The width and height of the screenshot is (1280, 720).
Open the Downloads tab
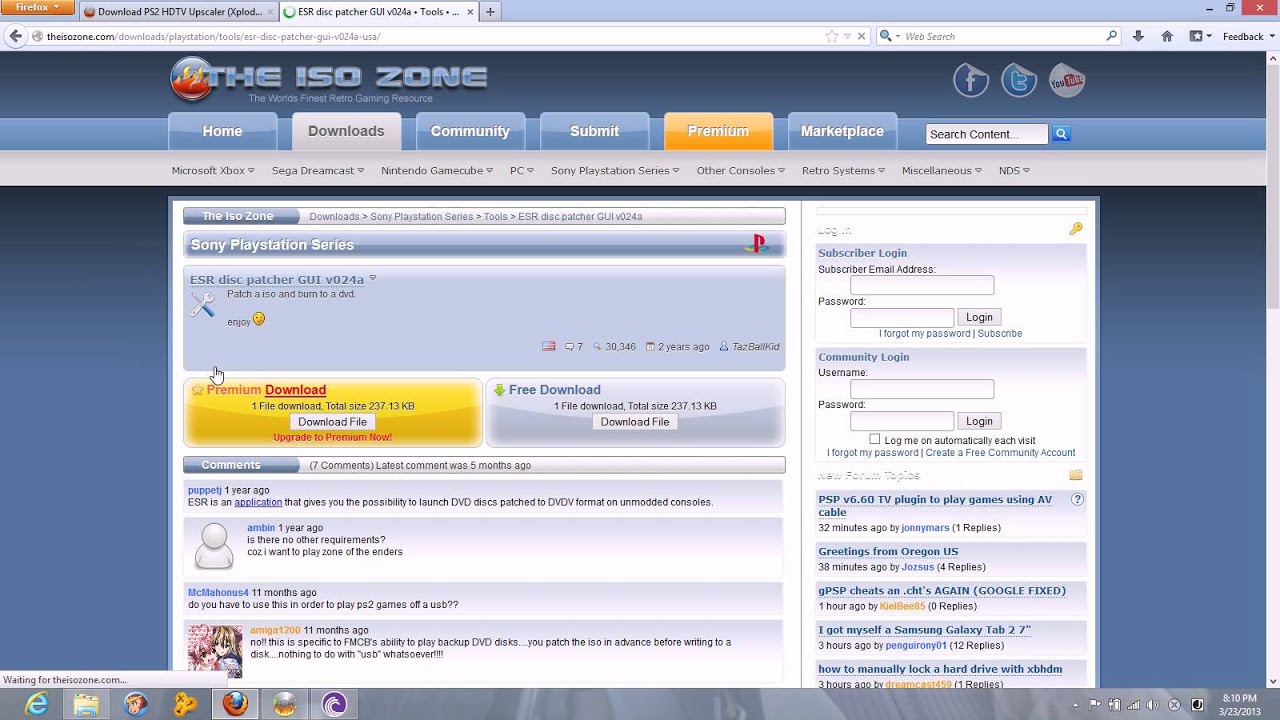346,131
